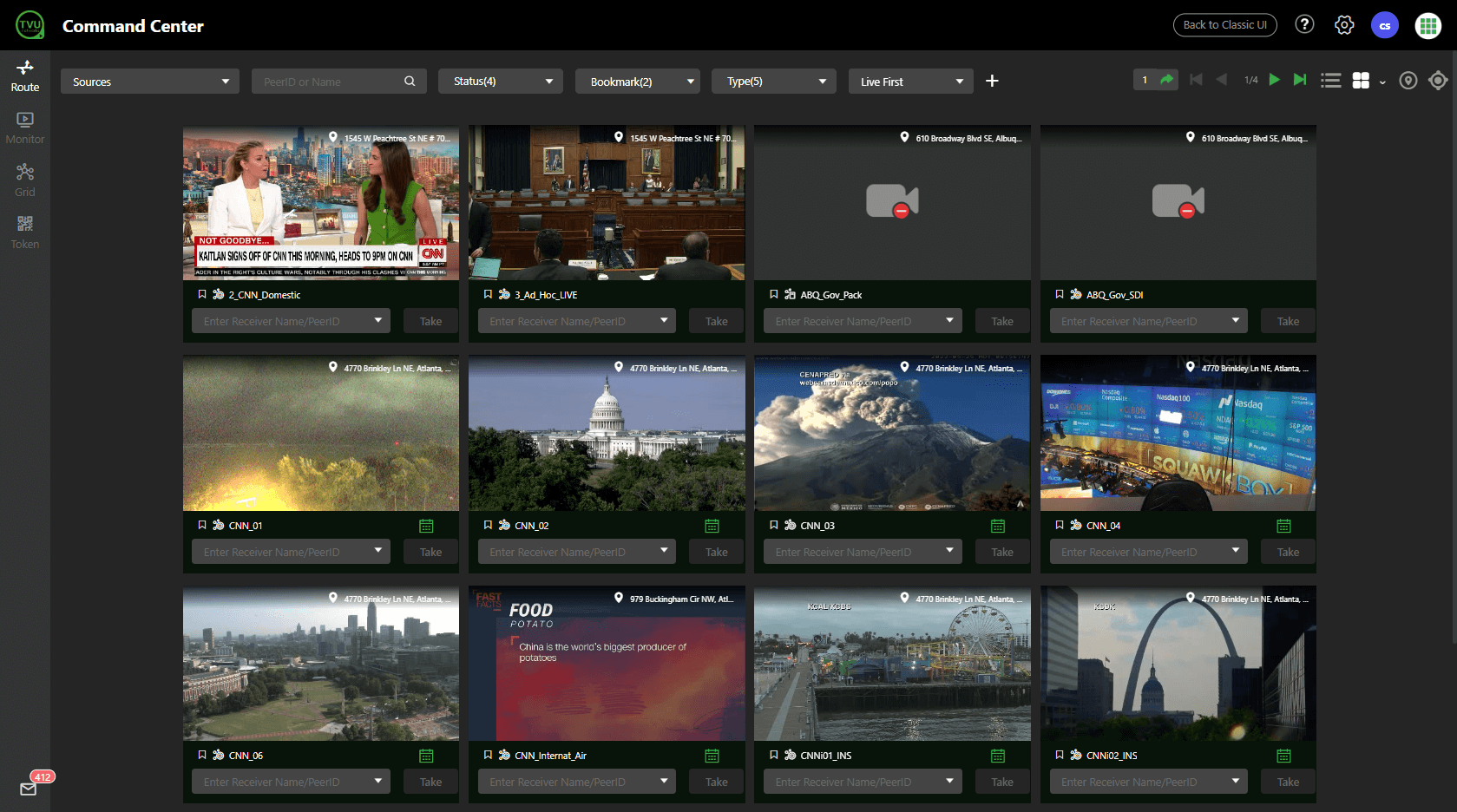This screenshot has width=1457, height=812.
Task: Add a new filter with plus icon
Action: pyautogui.click(x=993, y=81)
